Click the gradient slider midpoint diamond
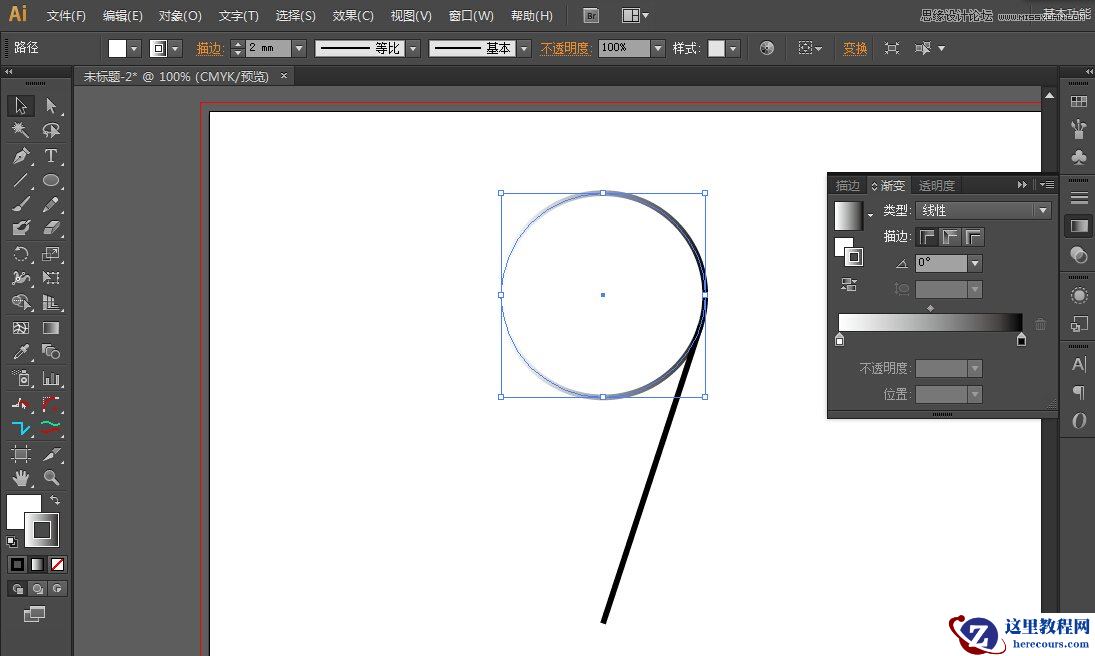1095x656 pixels. tap(931, 307)
